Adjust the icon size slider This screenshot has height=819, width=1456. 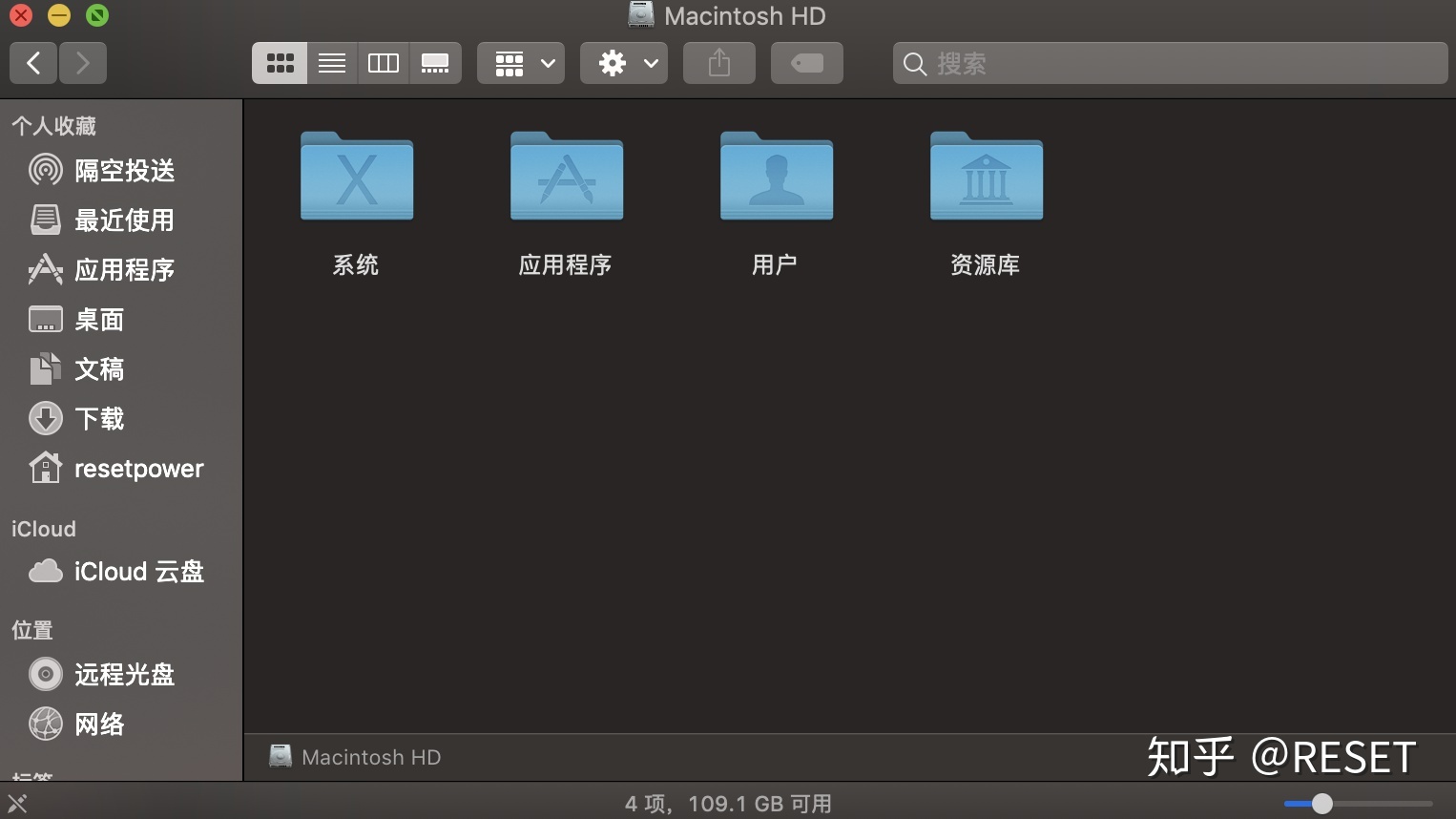click(x=1358, y=804)
